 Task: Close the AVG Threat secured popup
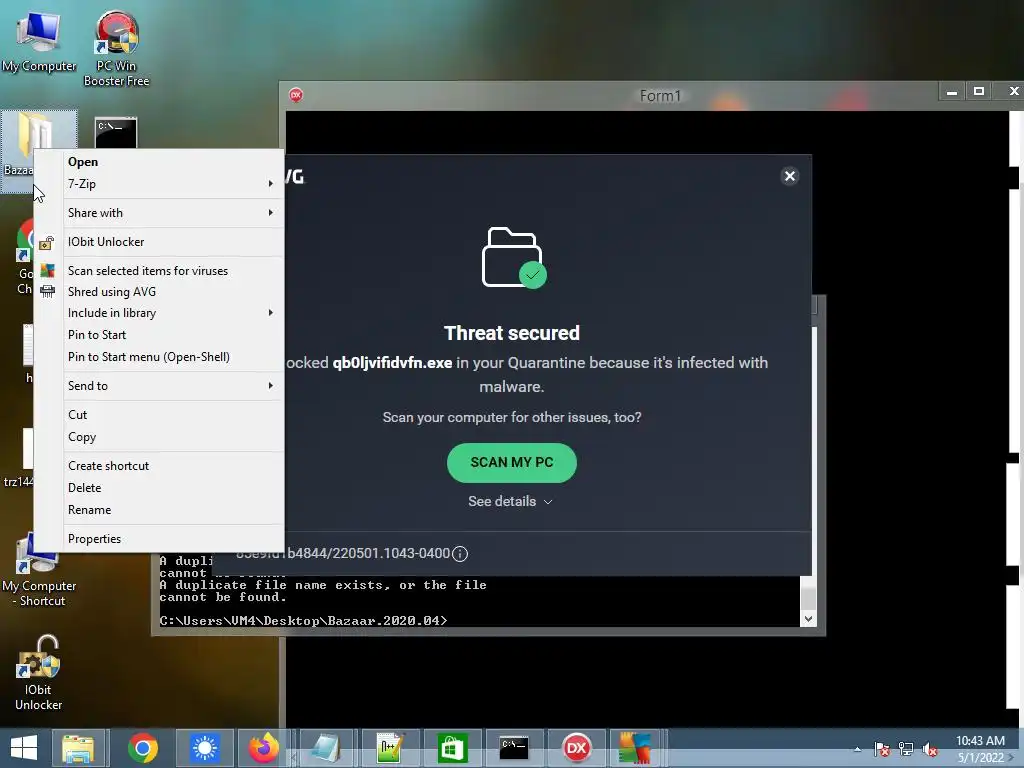790,176
